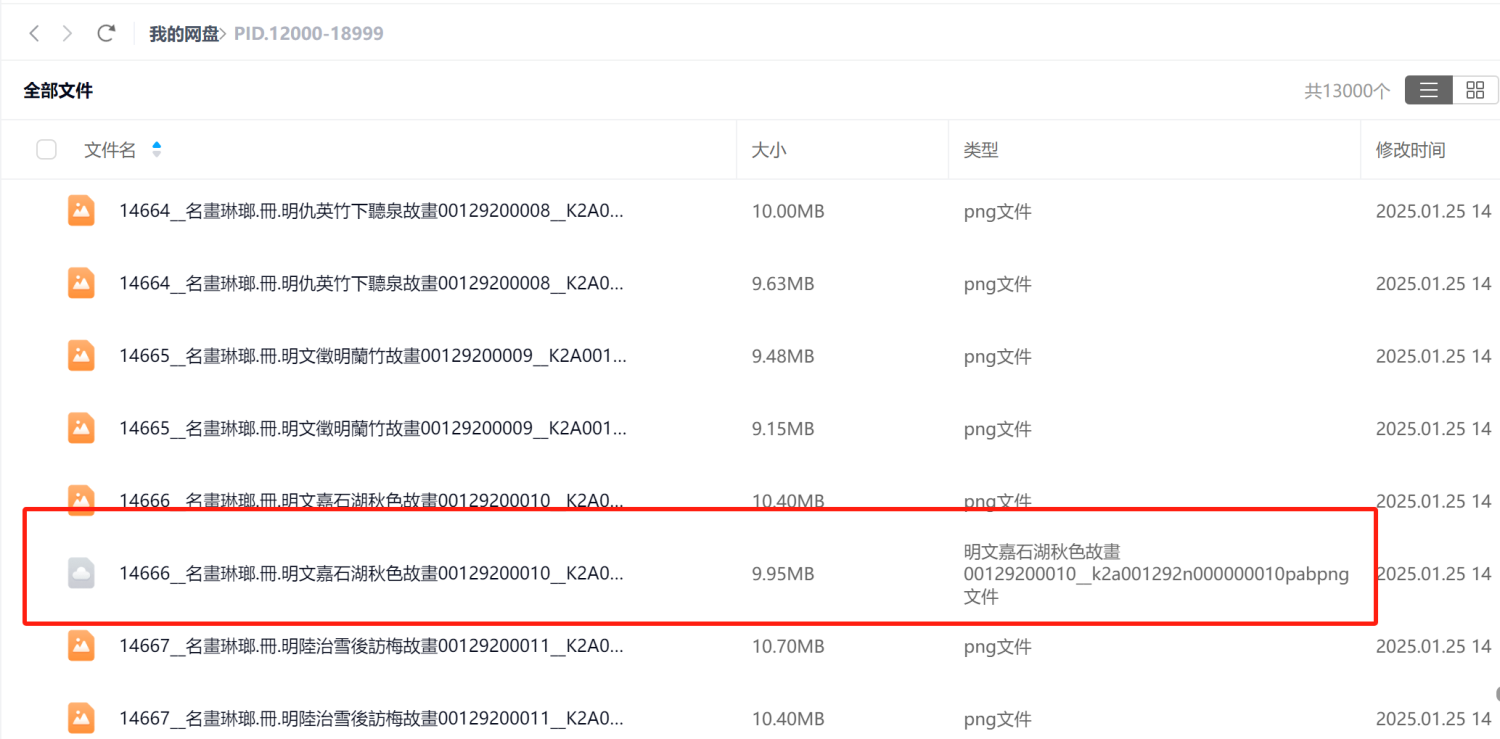Image resolution: width=1500 pixels, height=739 pixels.
Task: Click the 全部文件 heading
Action: coord(58,91)
